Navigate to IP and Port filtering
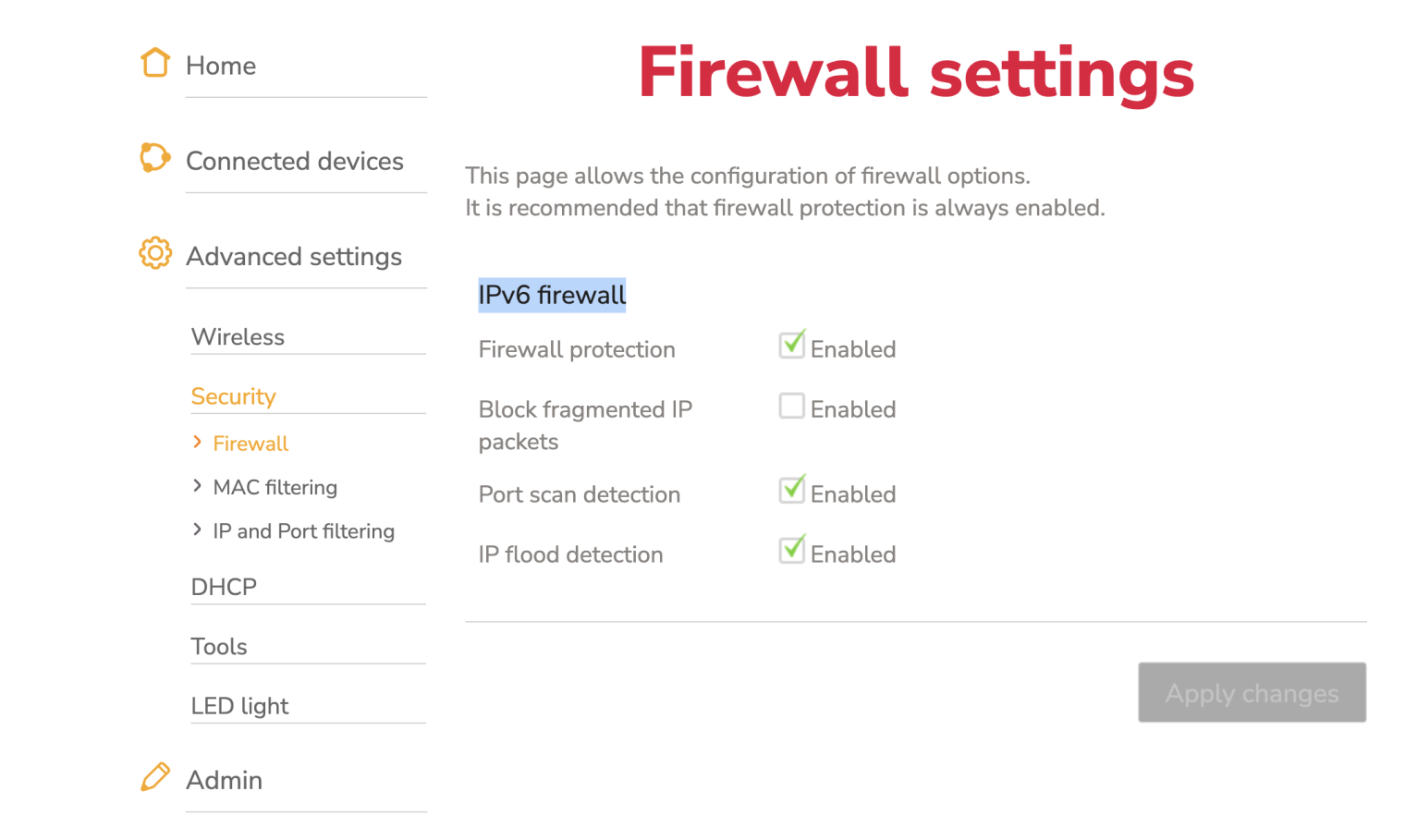Image resolution: width=1405 pixels, height=840 pixels. pyautogui.click(x=303, y=531)
